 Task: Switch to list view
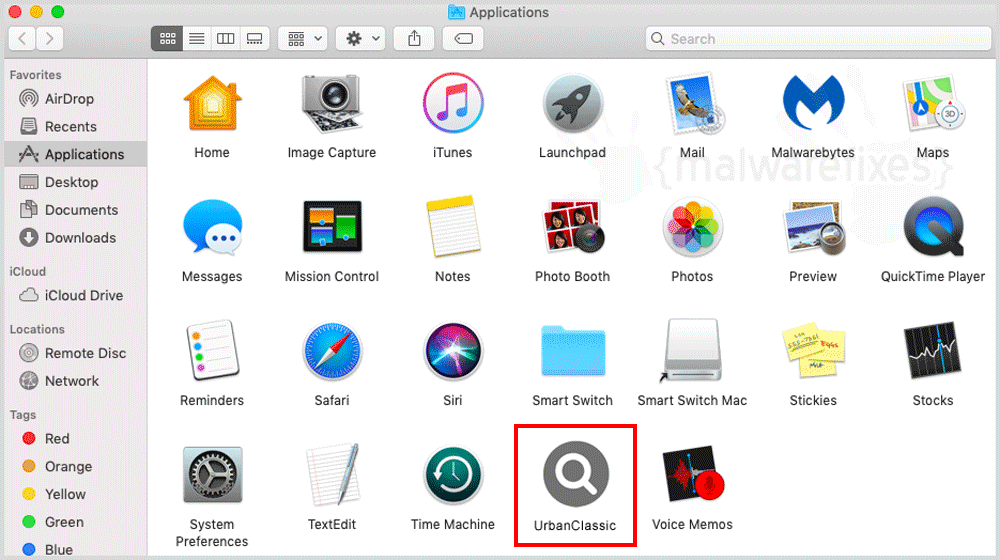click(x=196, y=39)
